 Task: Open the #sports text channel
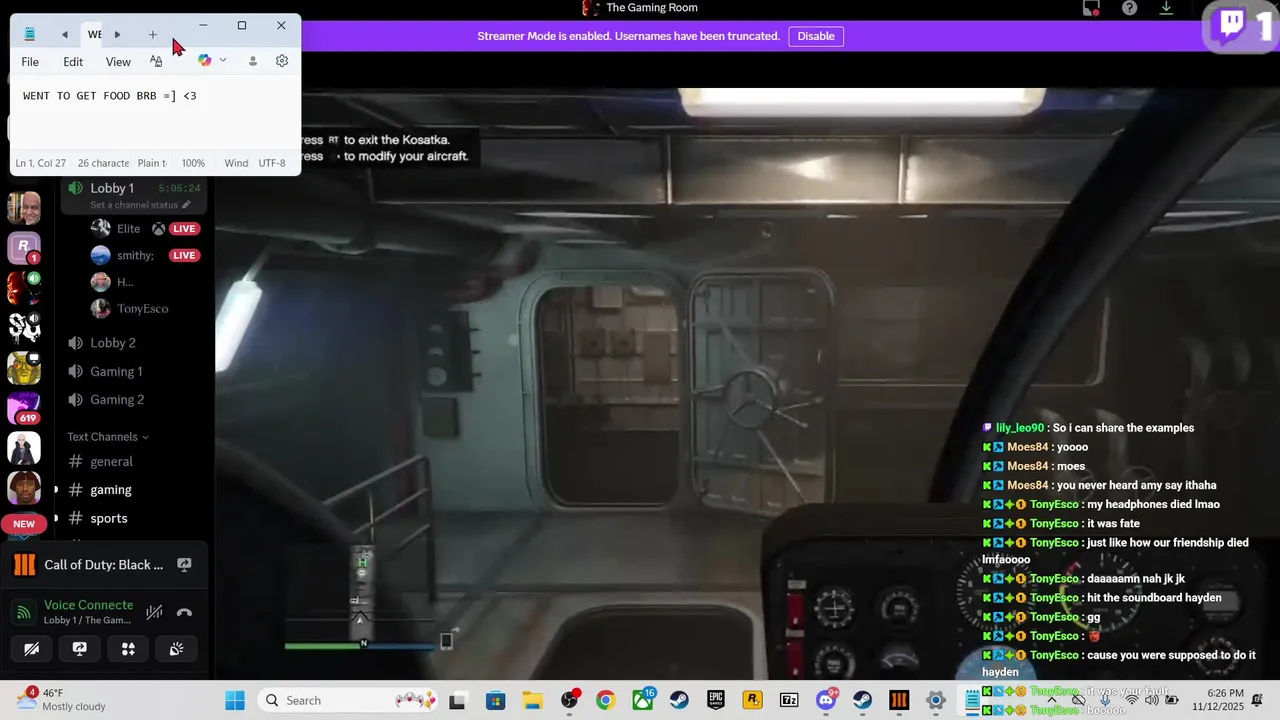pos(109,518)
